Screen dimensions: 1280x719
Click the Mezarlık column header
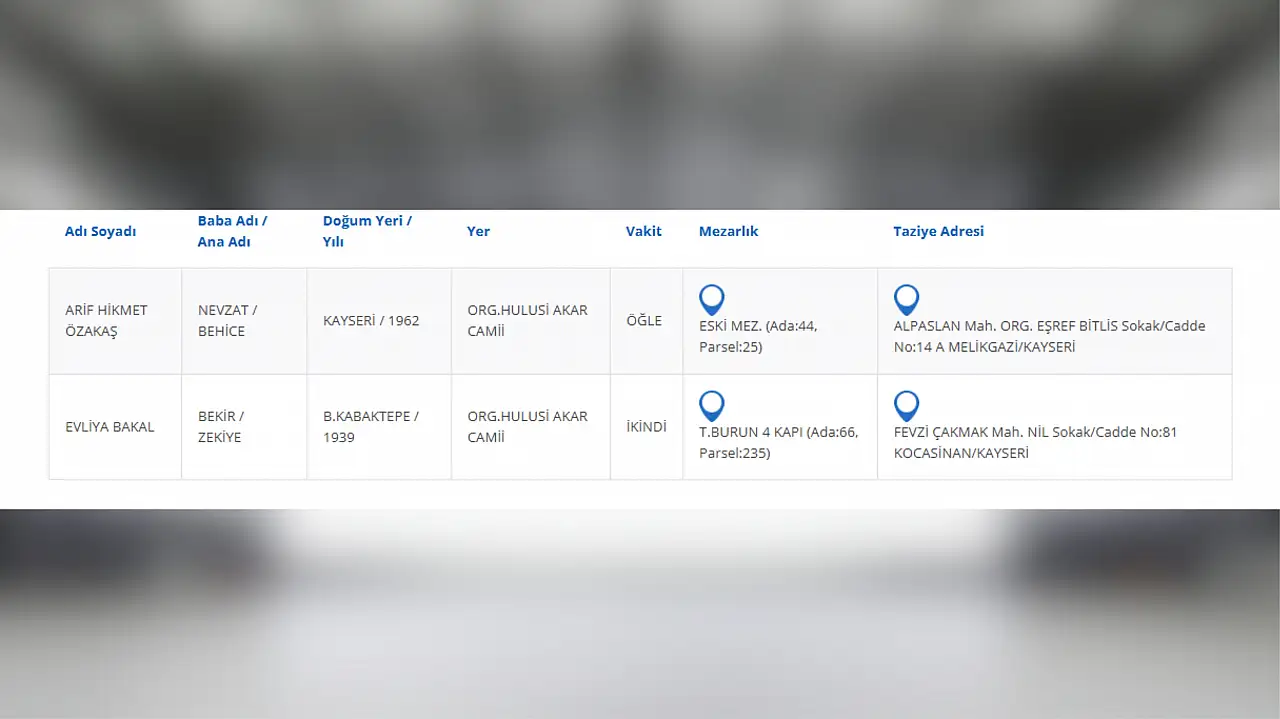click(728, 231)
